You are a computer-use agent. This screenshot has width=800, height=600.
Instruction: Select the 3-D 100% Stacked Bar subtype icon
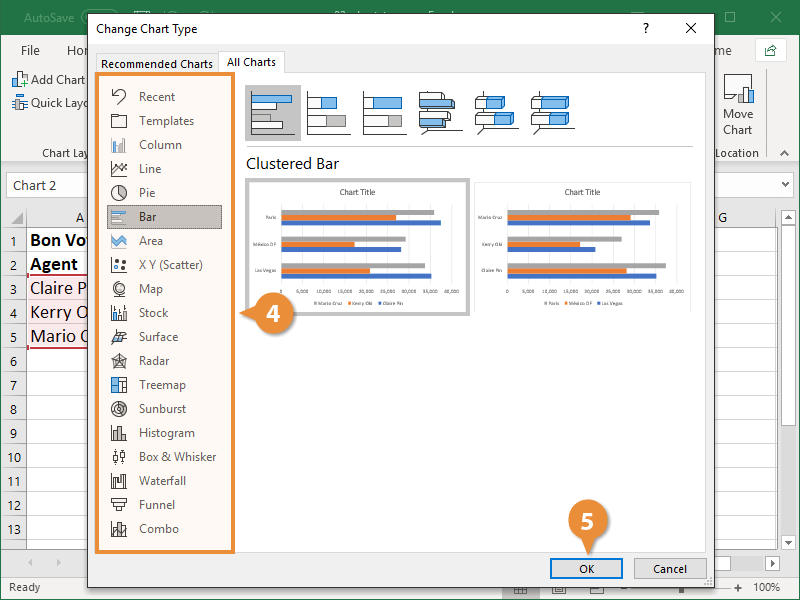[553, 113]
